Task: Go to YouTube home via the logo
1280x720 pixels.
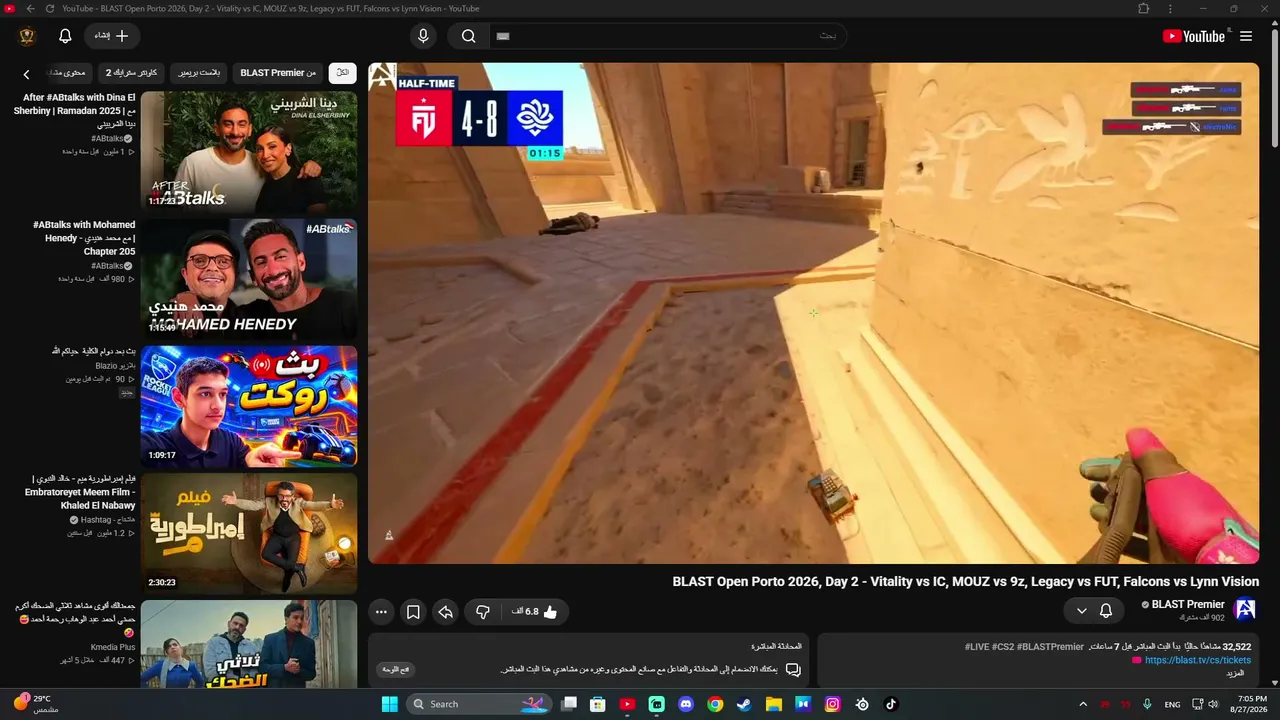Action: pos(1194,36)
